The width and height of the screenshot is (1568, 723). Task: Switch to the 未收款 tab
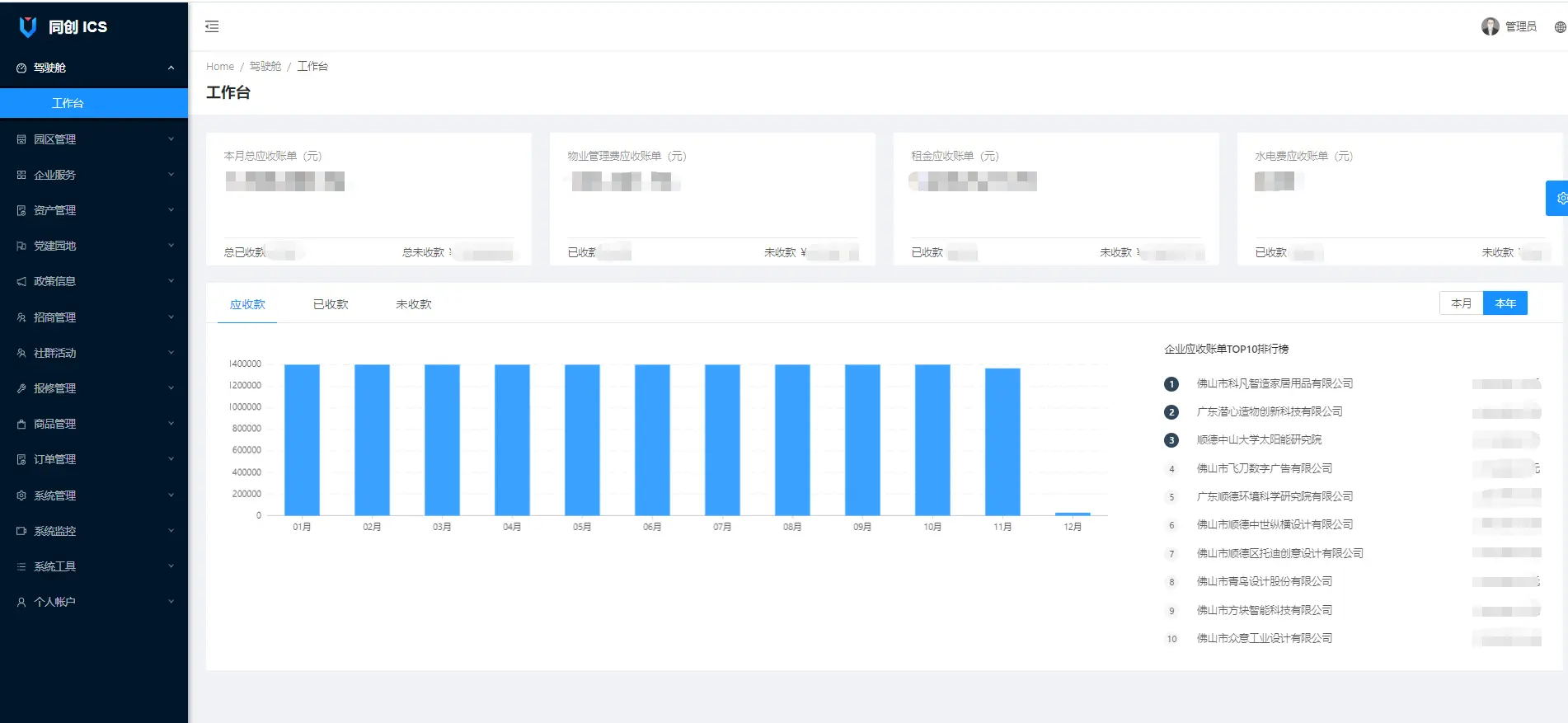pyautogui.click(x=414, y=304)
